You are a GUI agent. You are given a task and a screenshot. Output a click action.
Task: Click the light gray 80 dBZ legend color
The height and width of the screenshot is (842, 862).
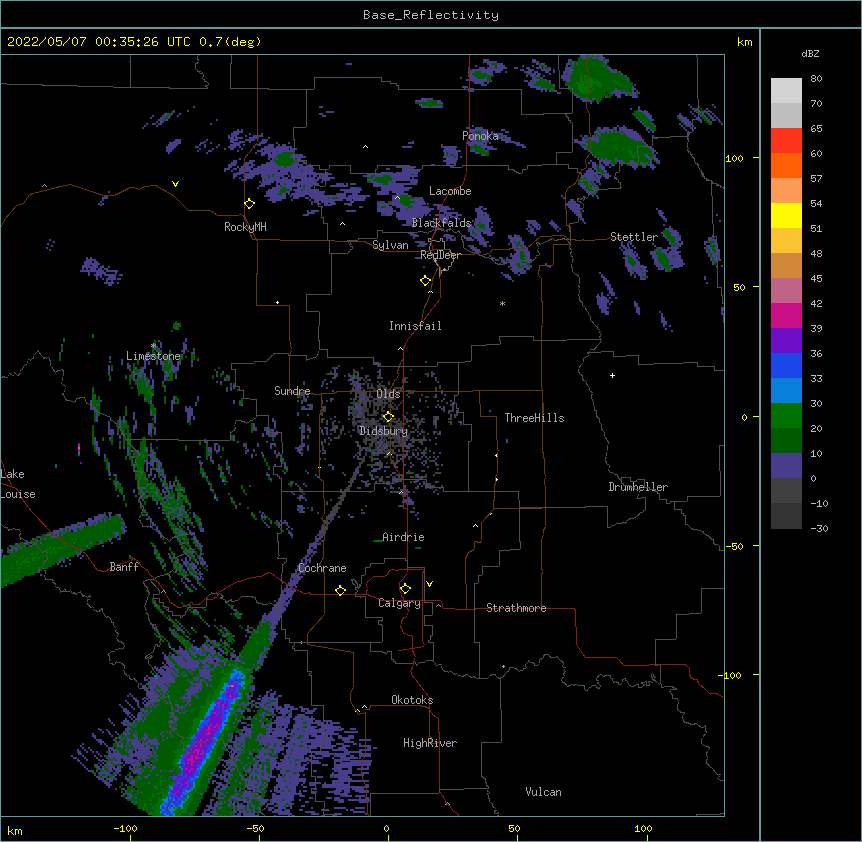[x=786, y=91]
